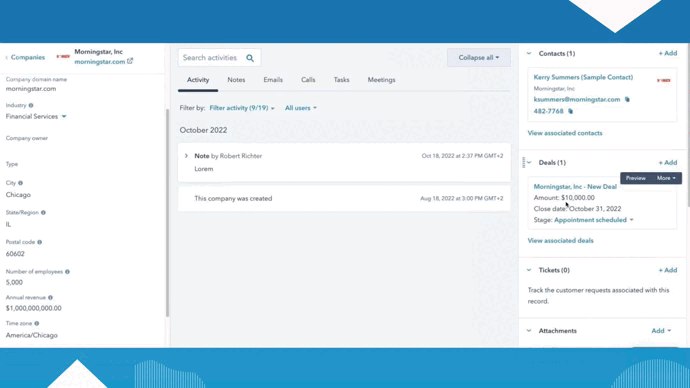Open the All users filter dropdown
The height and width of the screenshot is (388, 690).
(301, 108)
